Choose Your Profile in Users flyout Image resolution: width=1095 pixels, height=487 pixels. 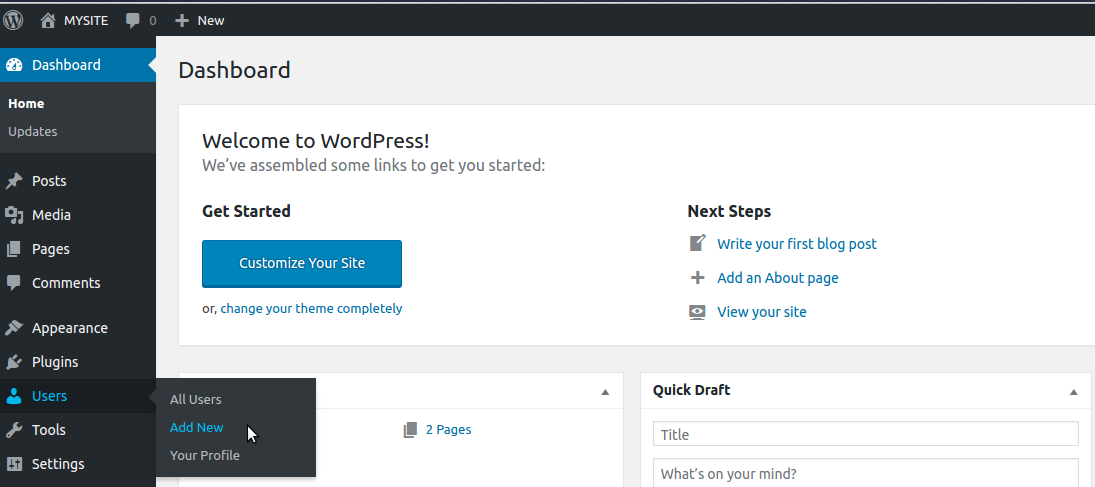click(205, 456)
